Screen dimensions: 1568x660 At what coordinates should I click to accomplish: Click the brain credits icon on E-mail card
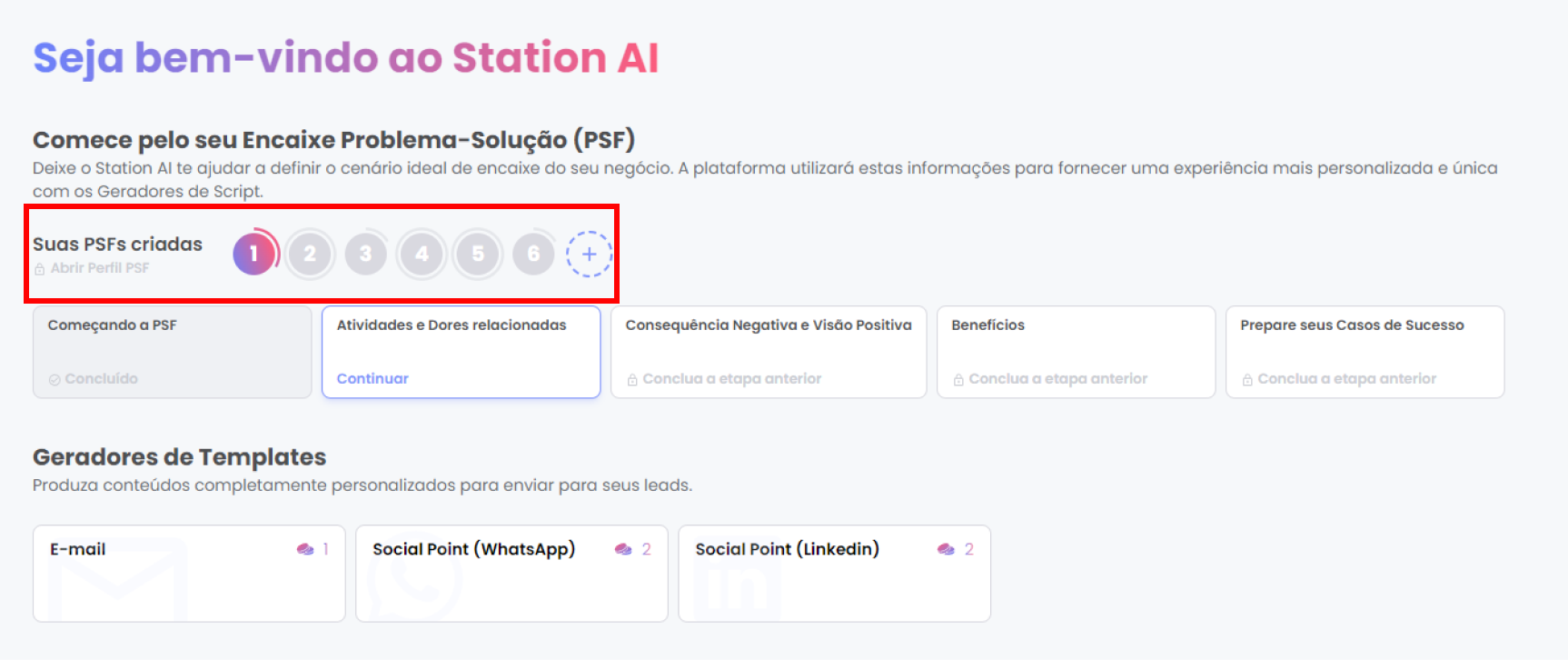click(305, 549)
